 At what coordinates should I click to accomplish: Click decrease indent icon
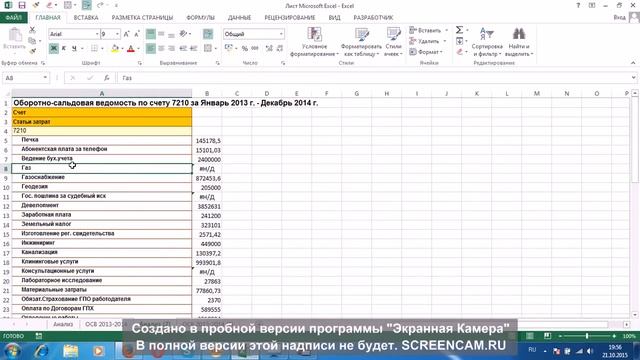(x=183, y=49)
